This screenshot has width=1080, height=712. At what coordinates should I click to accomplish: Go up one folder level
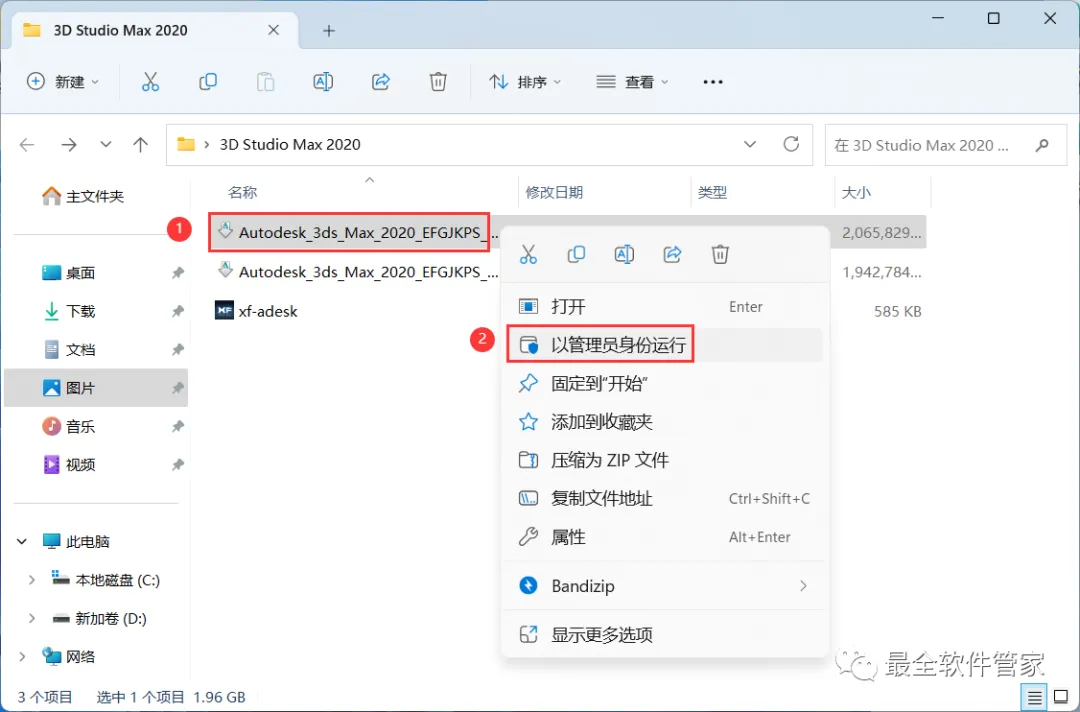pyautogui.click(x=141, y=145)
